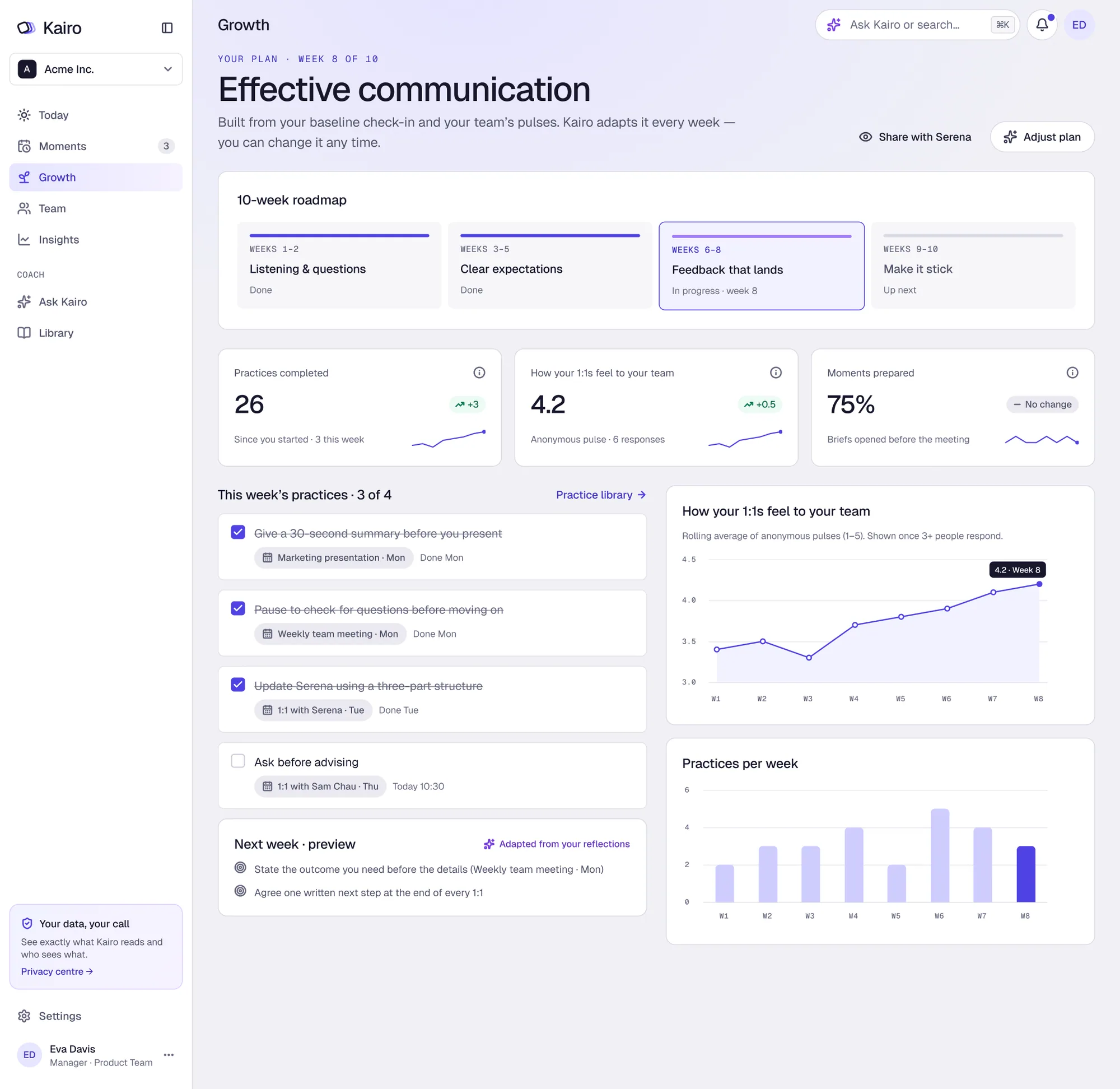Click Adapted from your reflections link

click(x=556, y=844)
